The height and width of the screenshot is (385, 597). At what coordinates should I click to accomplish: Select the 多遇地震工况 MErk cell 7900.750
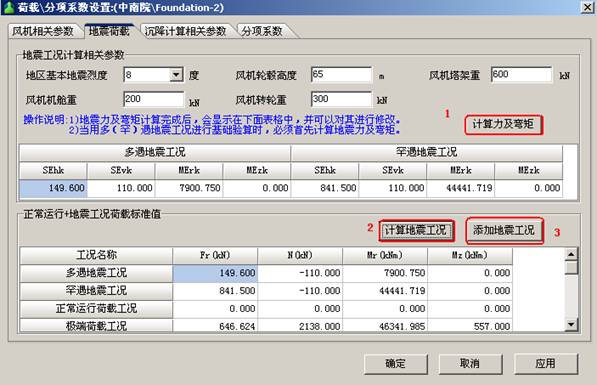tap(189, 188)
